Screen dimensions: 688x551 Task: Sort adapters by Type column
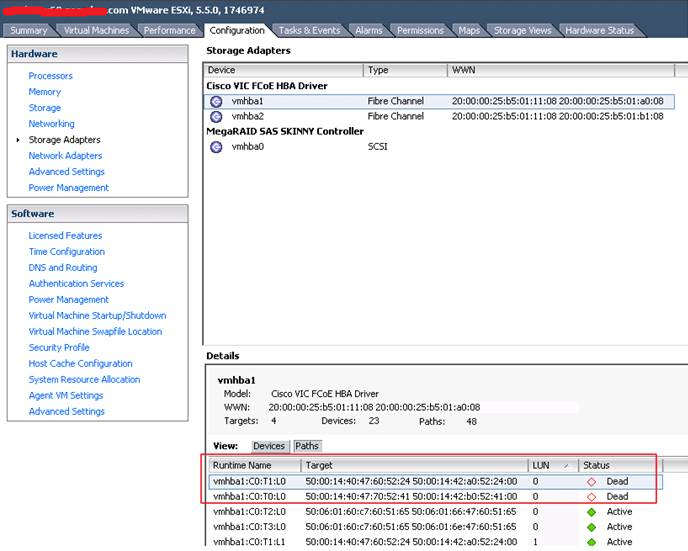tap(405, 70)
